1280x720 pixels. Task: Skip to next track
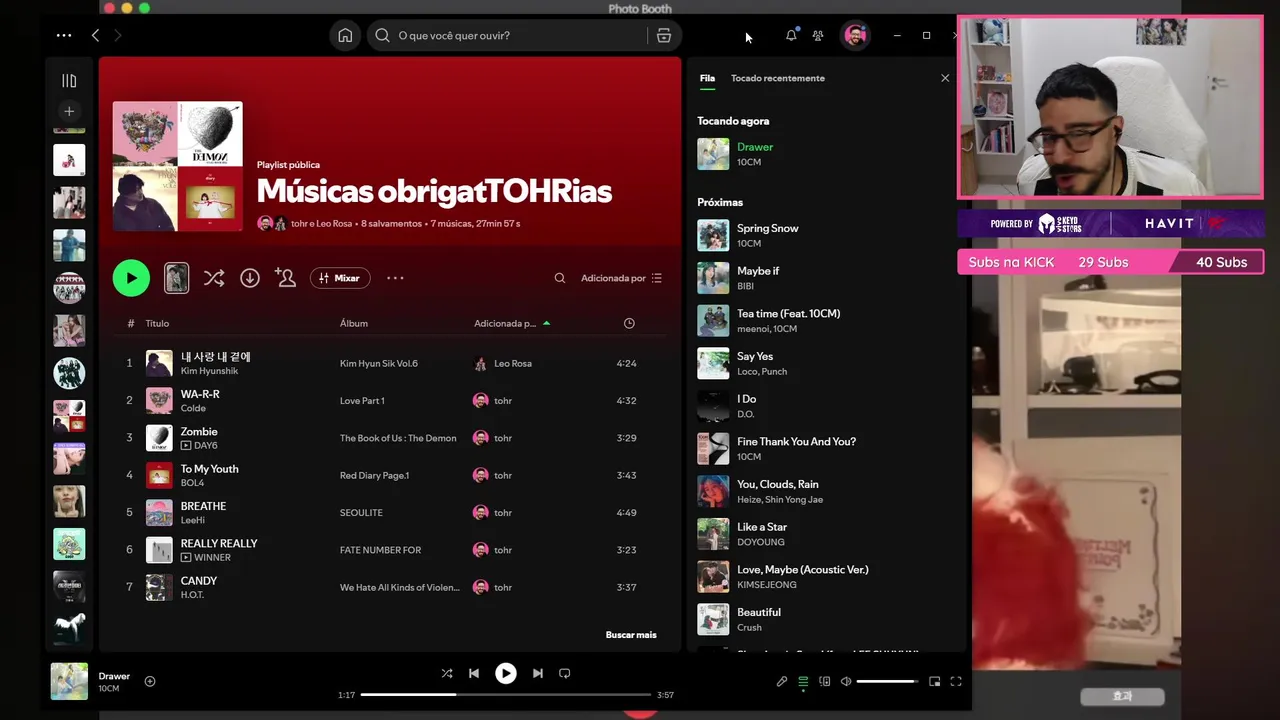pyautogui.click(x=538, y=673)
